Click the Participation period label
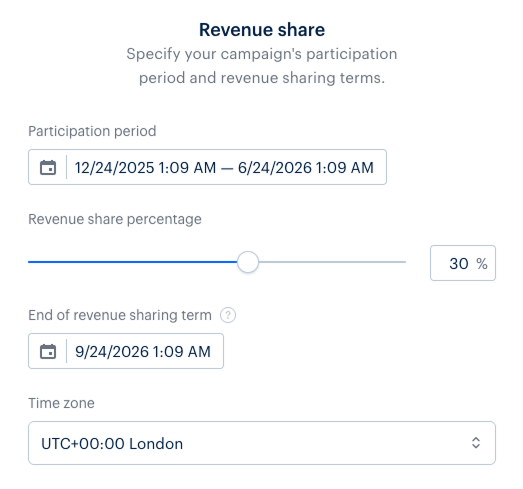This screenshot has width=523, height=489. (92, 131)
